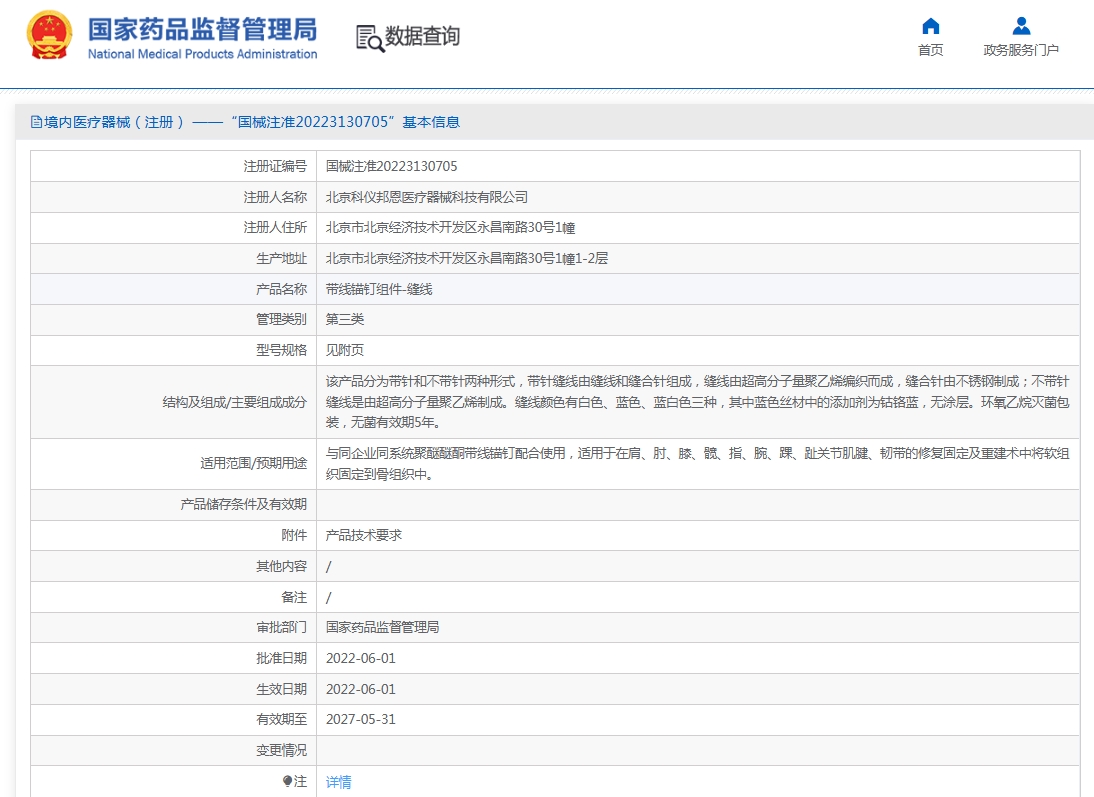Click the 生产地址 label
This screenshot has height=797, width=1094.
[281, 258]
